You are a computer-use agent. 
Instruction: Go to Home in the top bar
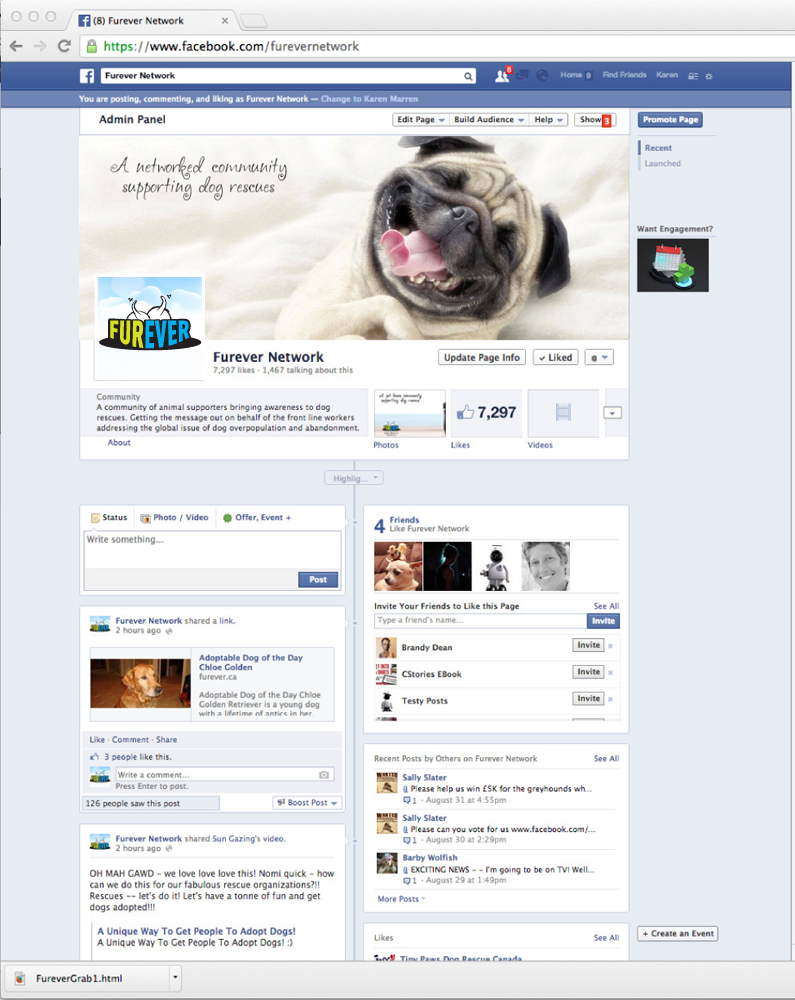[x=571, y=75]
